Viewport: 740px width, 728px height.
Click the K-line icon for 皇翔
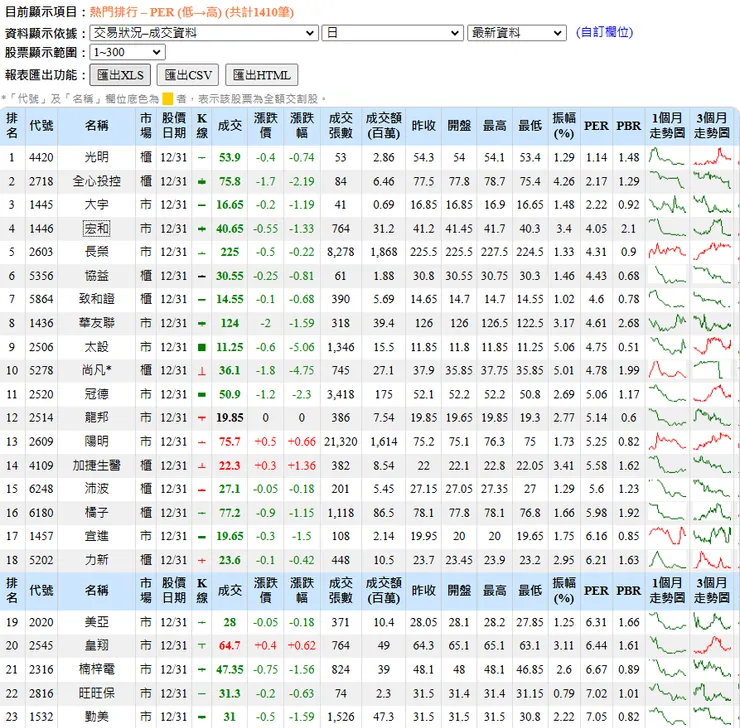[202, 645]
